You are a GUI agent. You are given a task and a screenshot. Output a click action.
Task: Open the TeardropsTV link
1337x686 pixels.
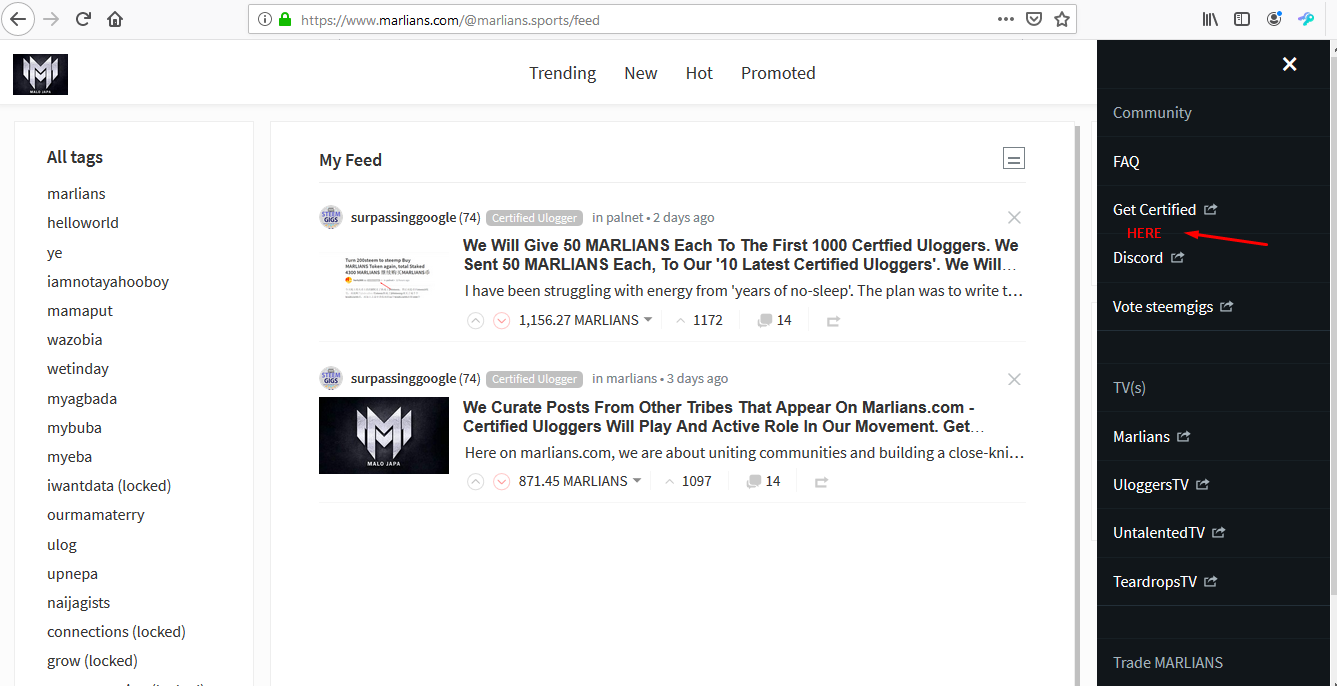(1165, 581)
